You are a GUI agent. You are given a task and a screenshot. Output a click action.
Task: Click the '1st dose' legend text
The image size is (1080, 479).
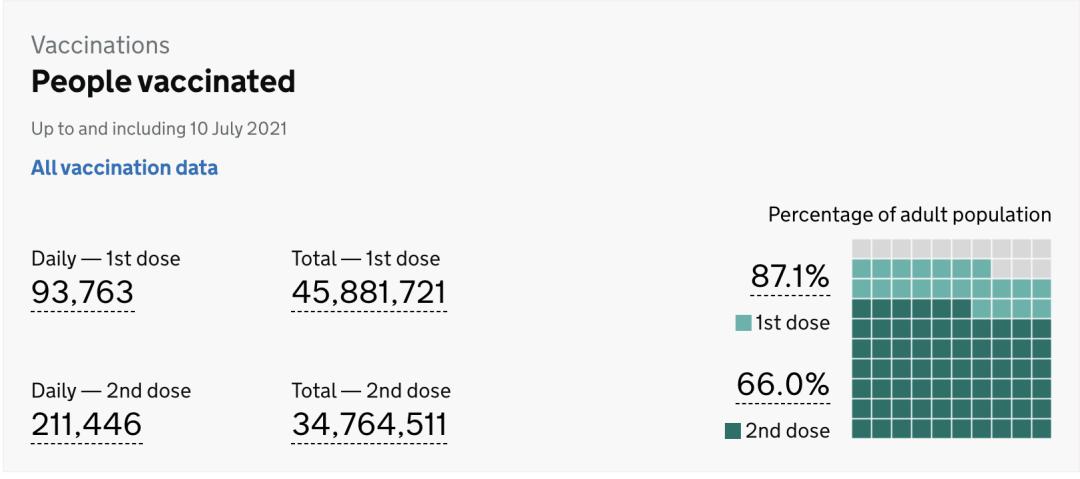(x=792, y=323)
